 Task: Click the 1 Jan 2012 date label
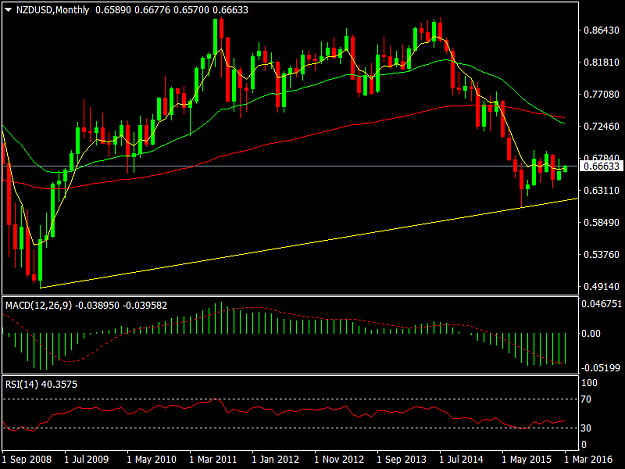(275, 459)
